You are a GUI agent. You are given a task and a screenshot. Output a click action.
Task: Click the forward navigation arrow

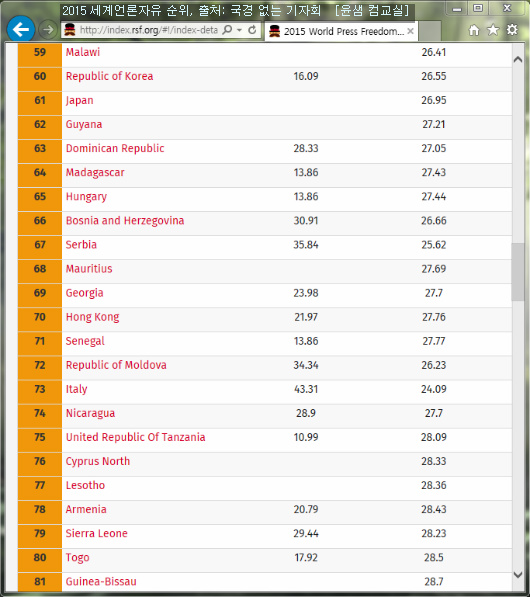point(48,30)
